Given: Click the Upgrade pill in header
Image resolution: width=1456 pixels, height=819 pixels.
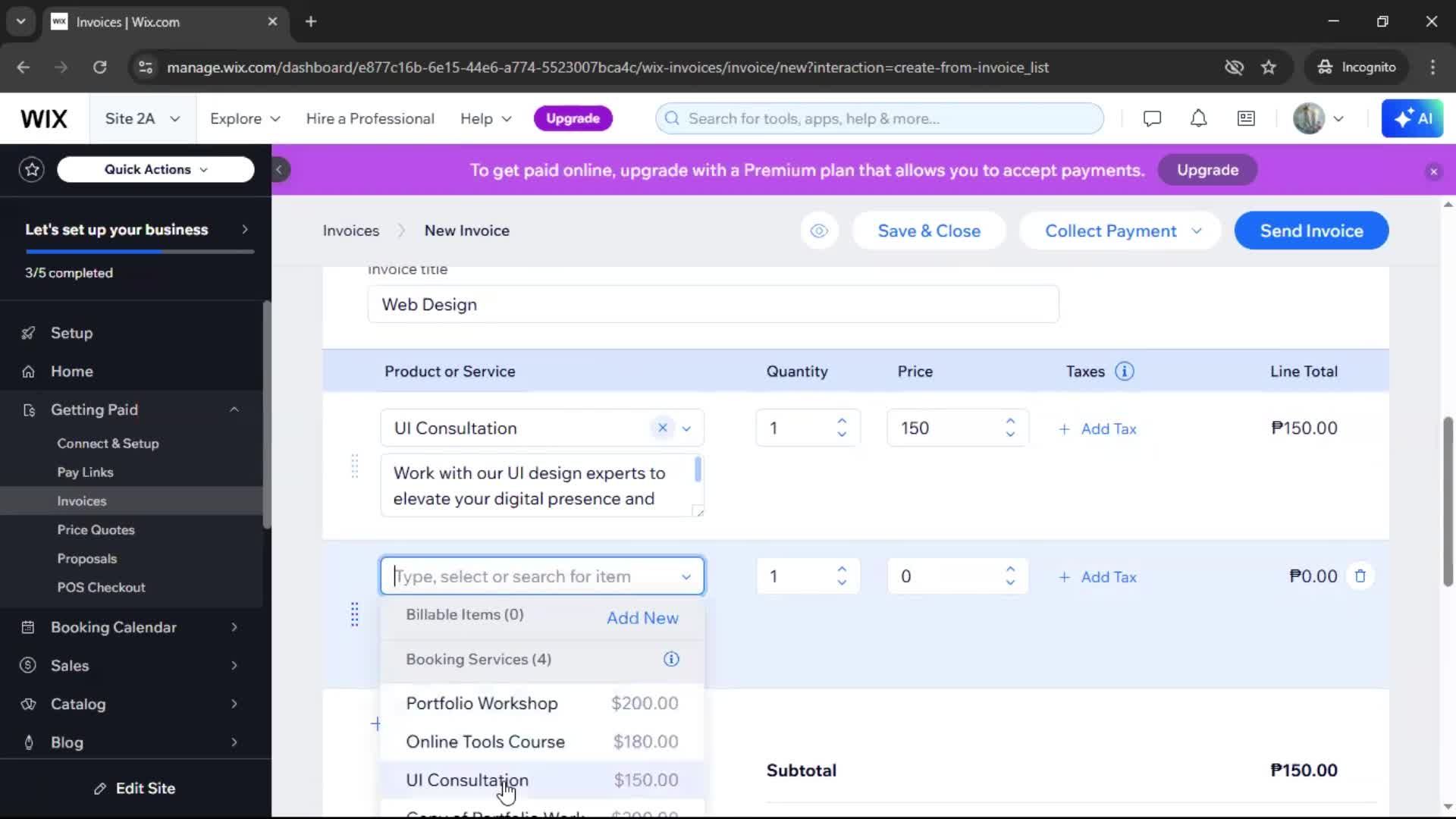Looking at the screenshot, I should [573, 118].
